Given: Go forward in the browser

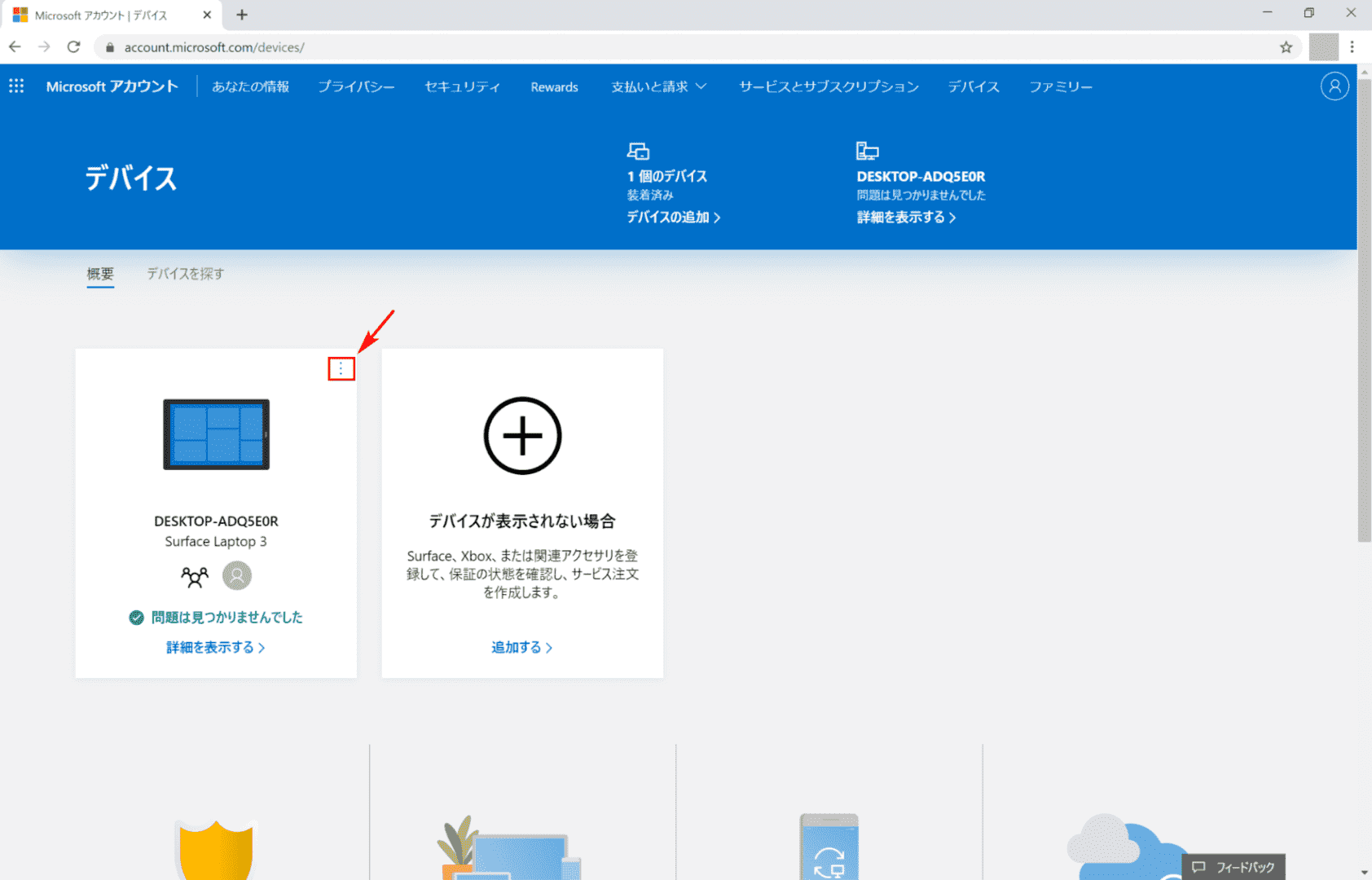Looking at the screenshot, I should 44,47.
